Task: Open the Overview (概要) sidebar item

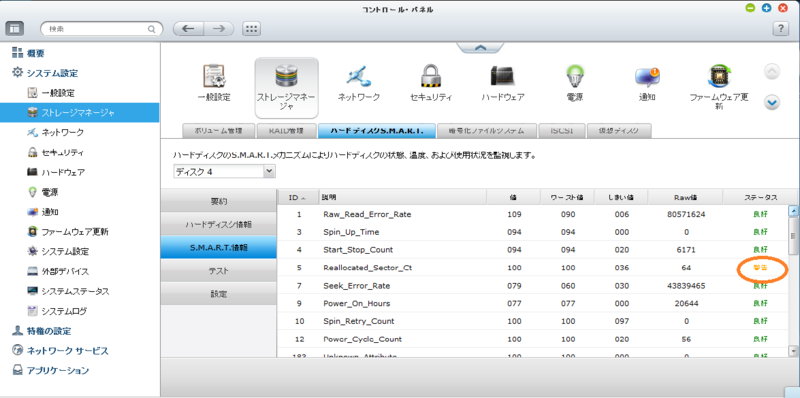Action: point(29,53)
